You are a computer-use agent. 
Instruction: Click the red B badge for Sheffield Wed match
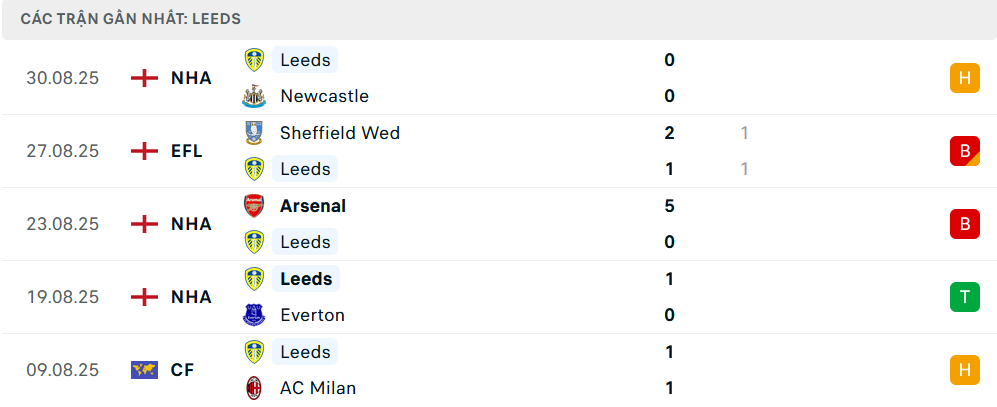(x=964, y=151)
